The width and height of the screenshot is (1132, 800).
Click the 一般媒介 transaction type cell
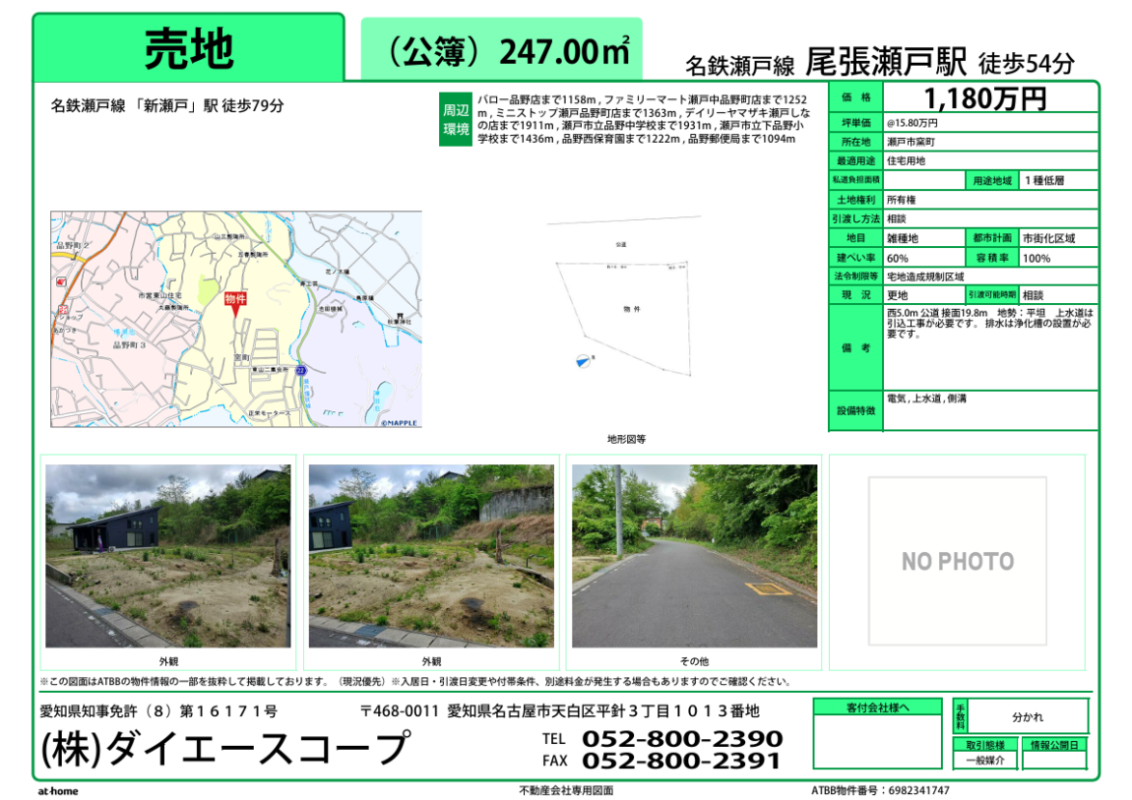984,761
